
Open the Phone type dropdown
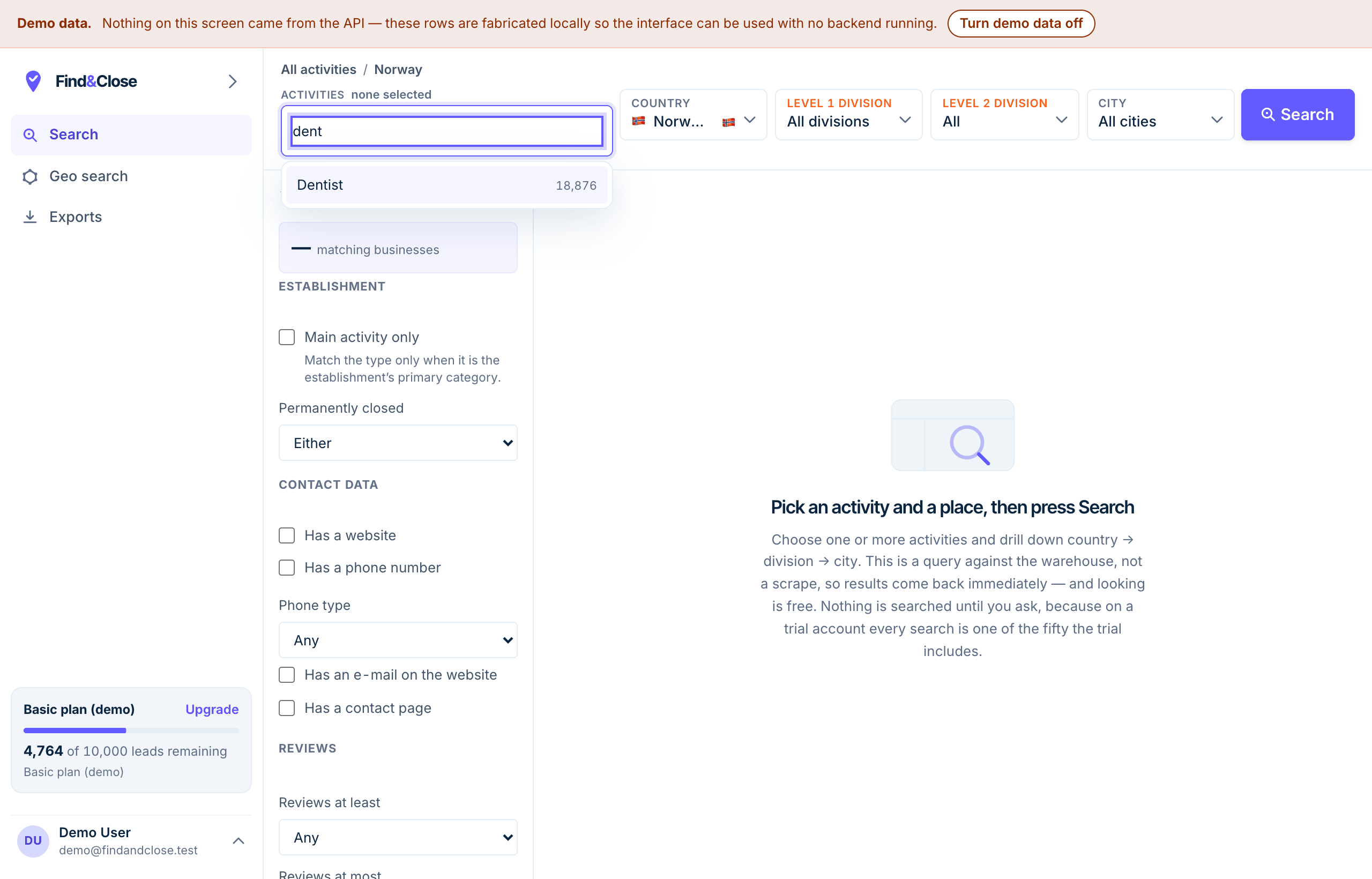pyautogui.click(x=398, y=640)
